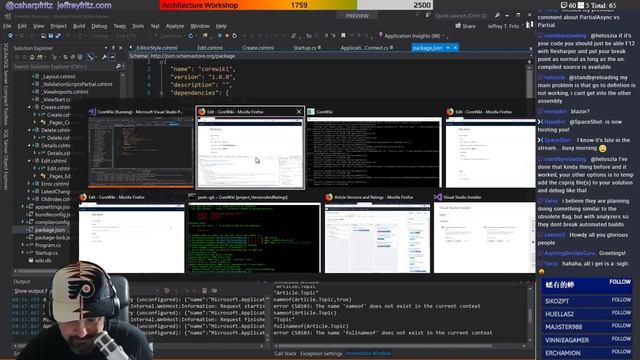
Task: Open the Analyze menu
Action: pos(175,26)
